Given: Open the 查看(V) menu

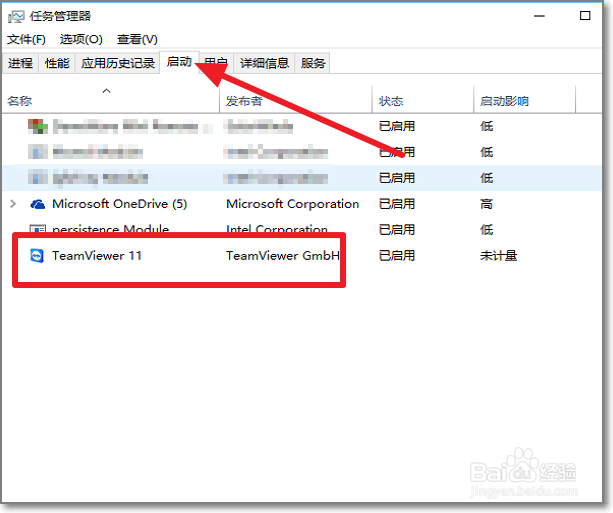Looking at the screenshot, I should tap(137, 39).
